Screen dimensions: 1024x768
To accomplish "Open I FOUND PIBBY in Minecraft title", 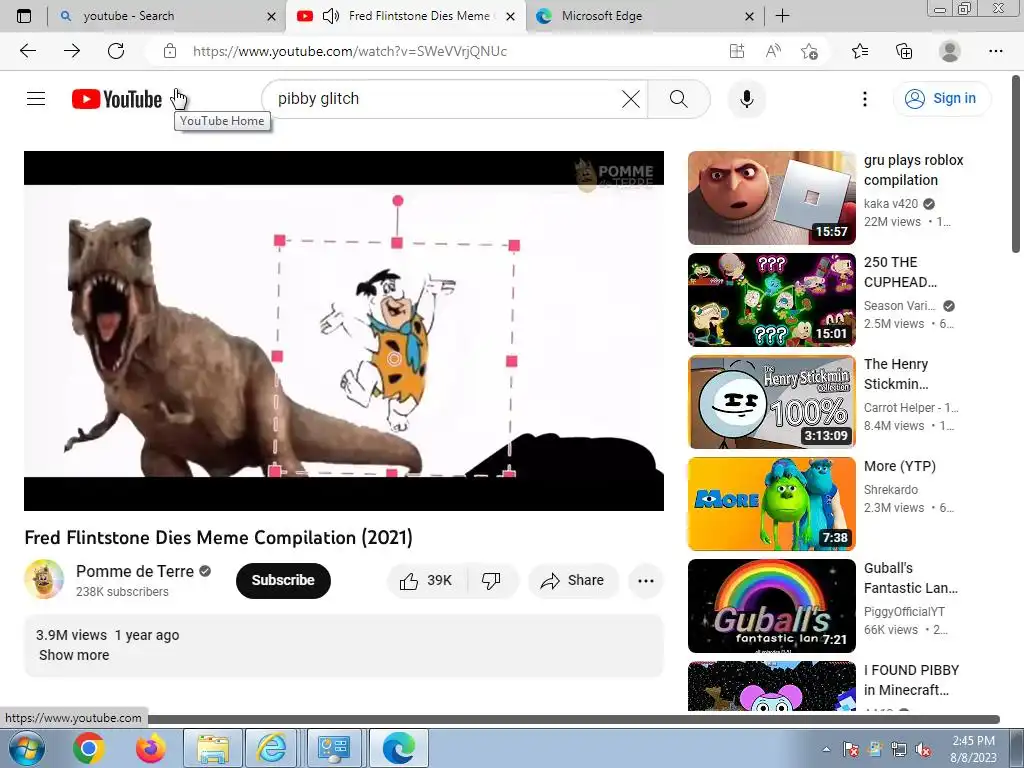I will click(x=912, y=680).
